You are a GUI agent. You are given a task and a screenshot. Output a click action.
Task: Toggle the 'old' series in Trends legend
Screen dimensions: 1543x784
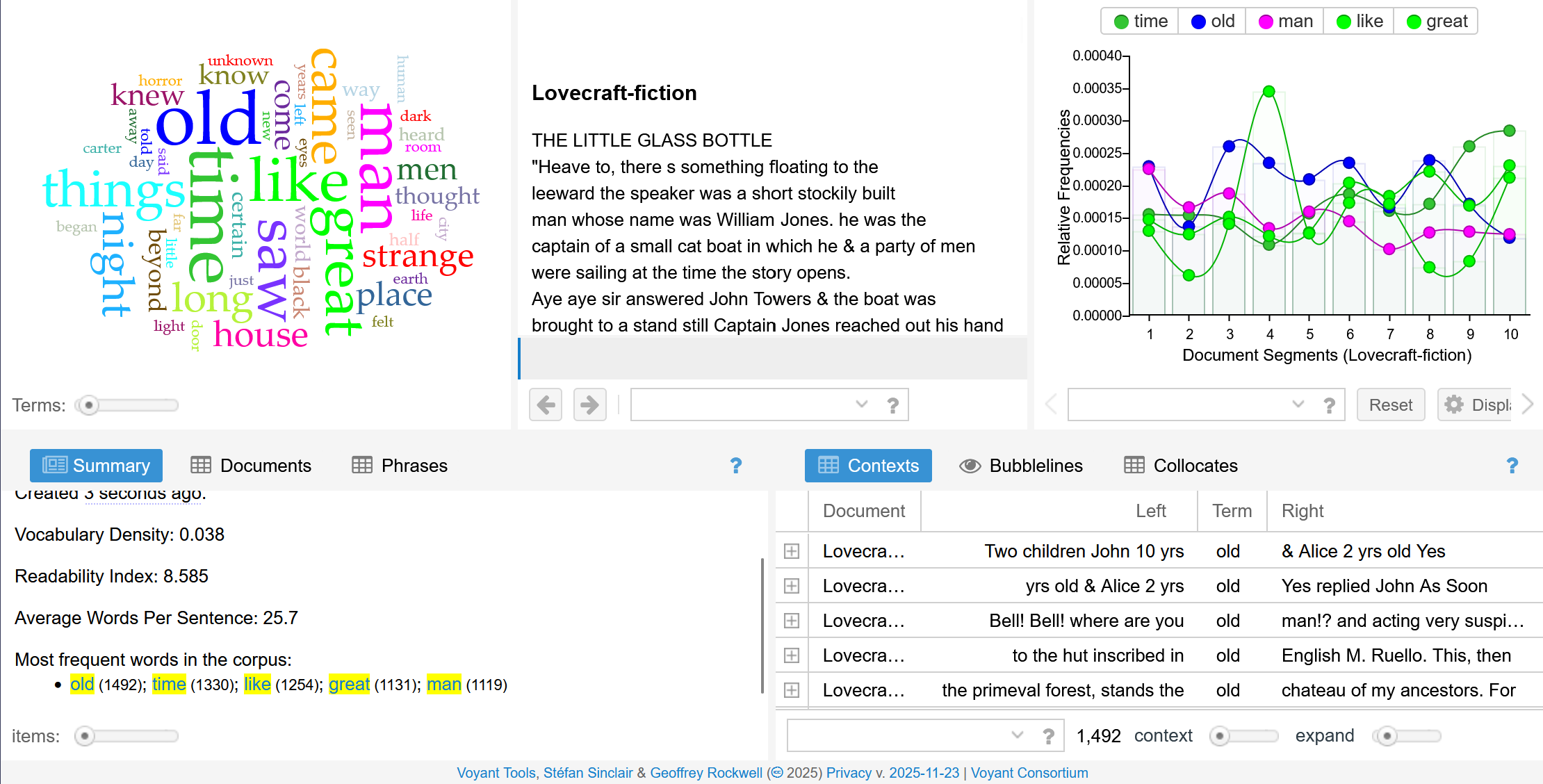tap(1213, 22)
